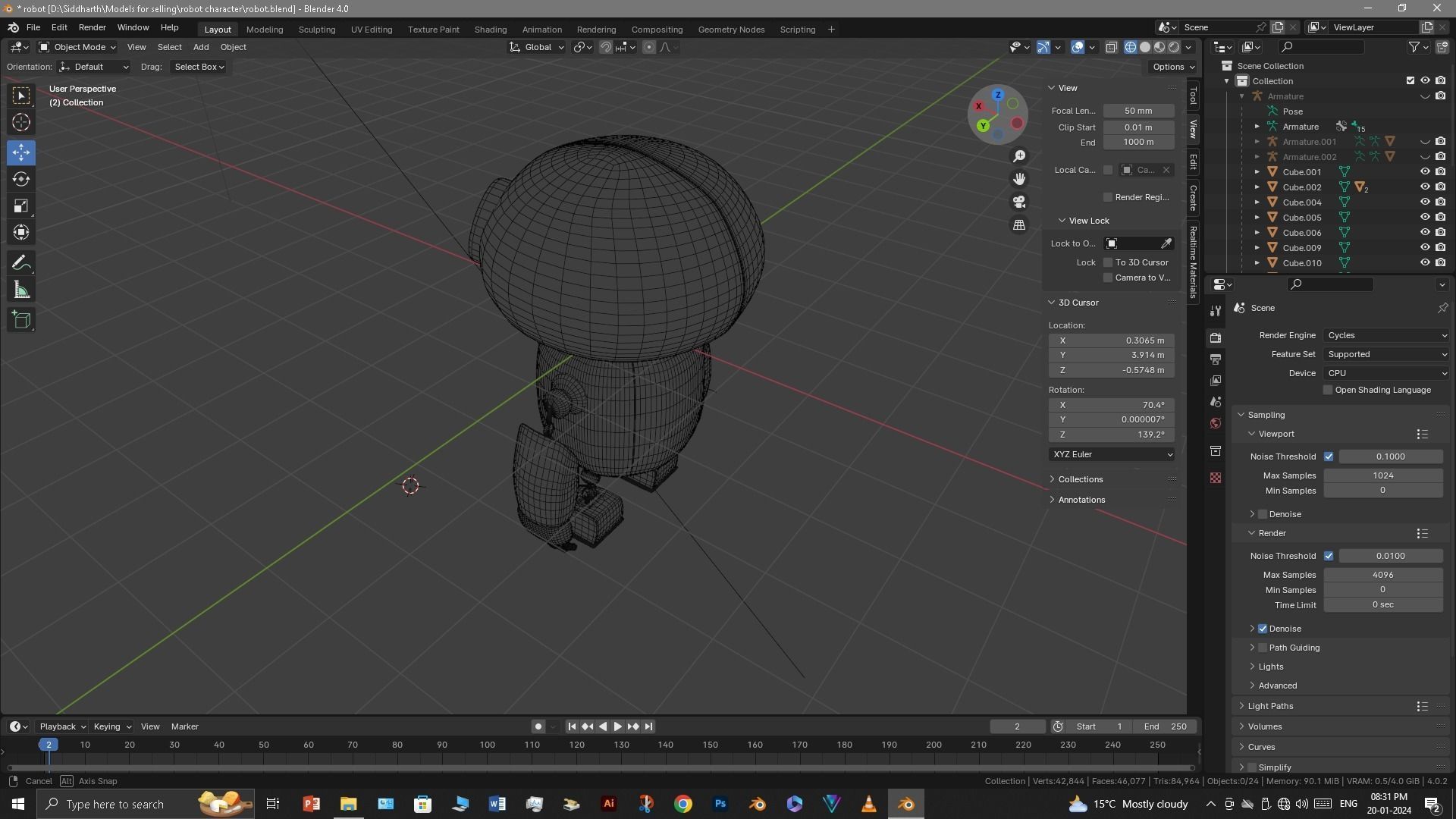
Task: Open the Render menu
Action: (x=93, y=27)
